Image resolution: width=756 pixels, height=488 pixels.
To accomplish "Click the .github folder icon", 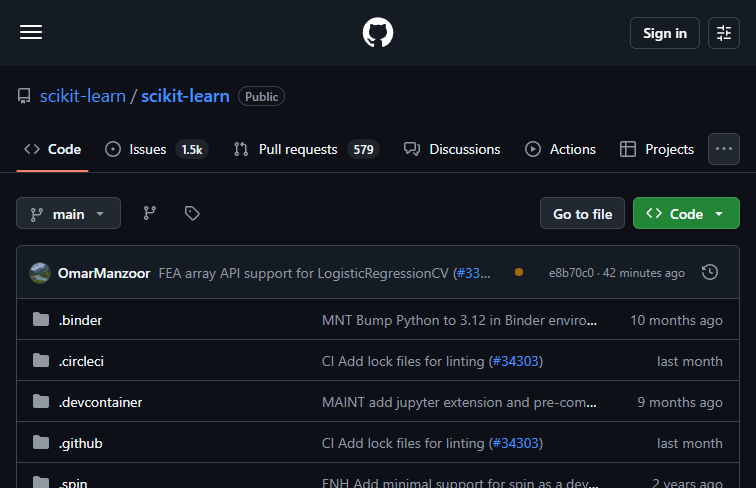I will point(41,442).
